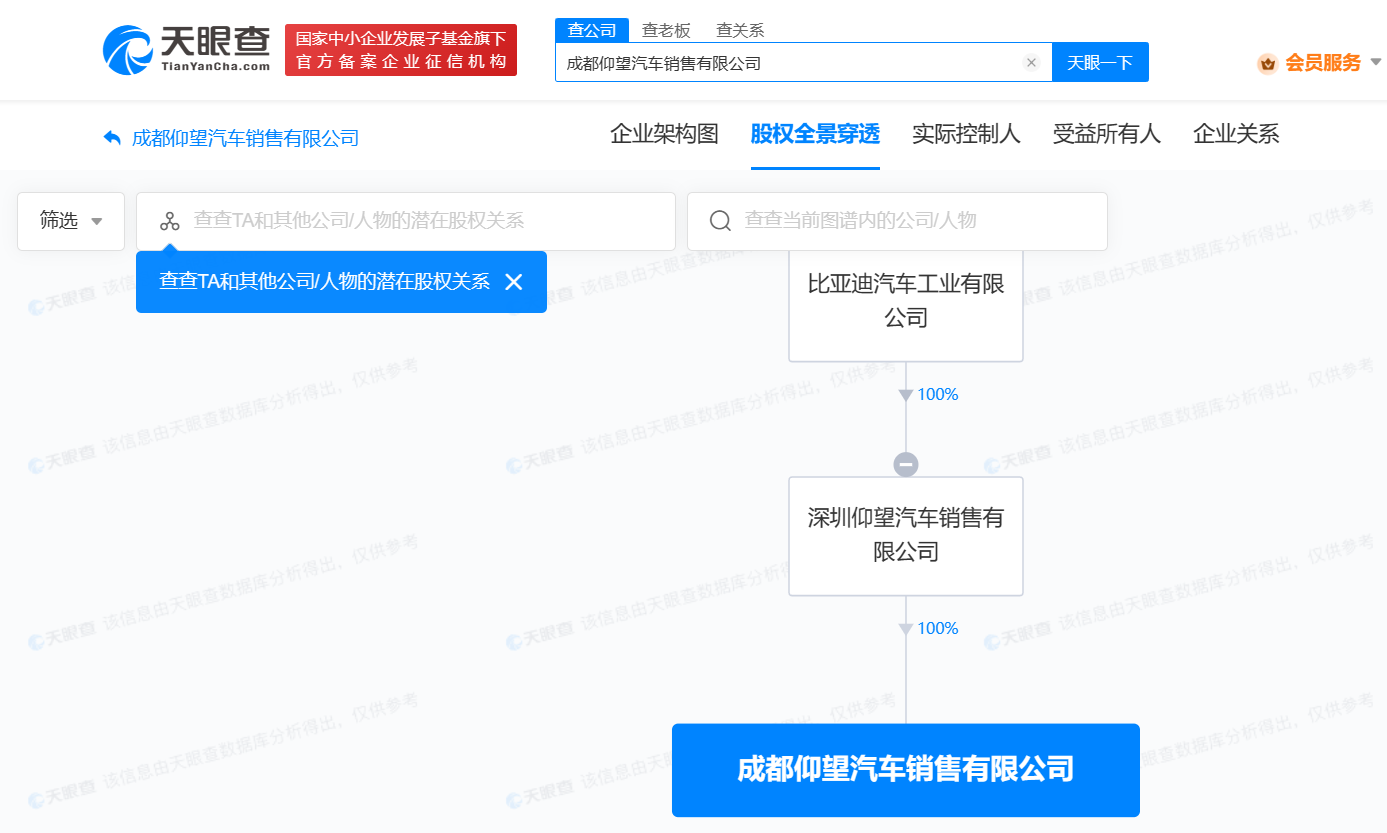This screenshot has height=833, width=1387.
Task: Collapse the node above 深圳仰望汽车销售有限公司 via the minus button
Action: [x=906, y=464]
